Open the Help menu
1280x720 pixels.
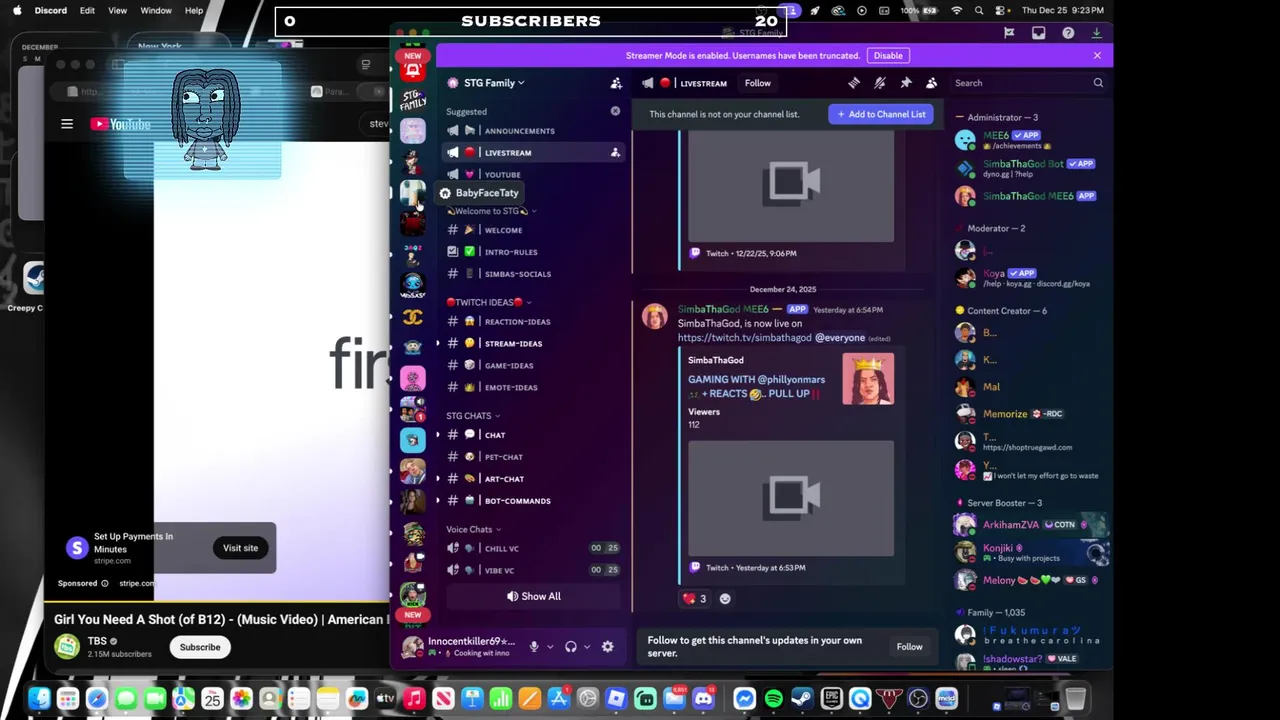pos(194,10)
